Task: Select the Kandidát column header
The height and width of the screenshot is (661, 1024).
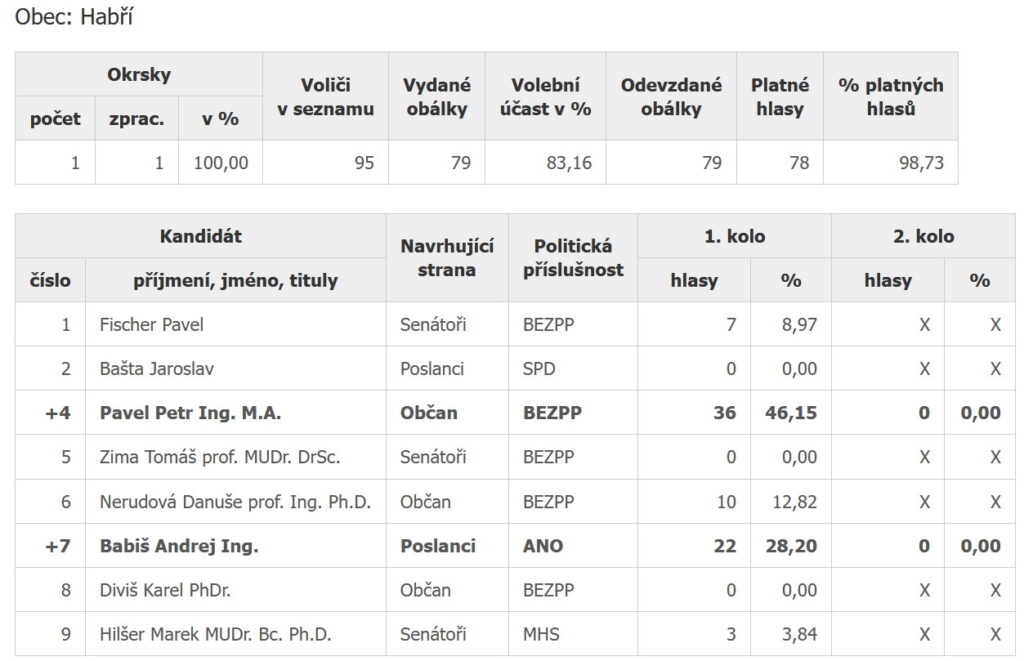Action: [x=200, y=236]
